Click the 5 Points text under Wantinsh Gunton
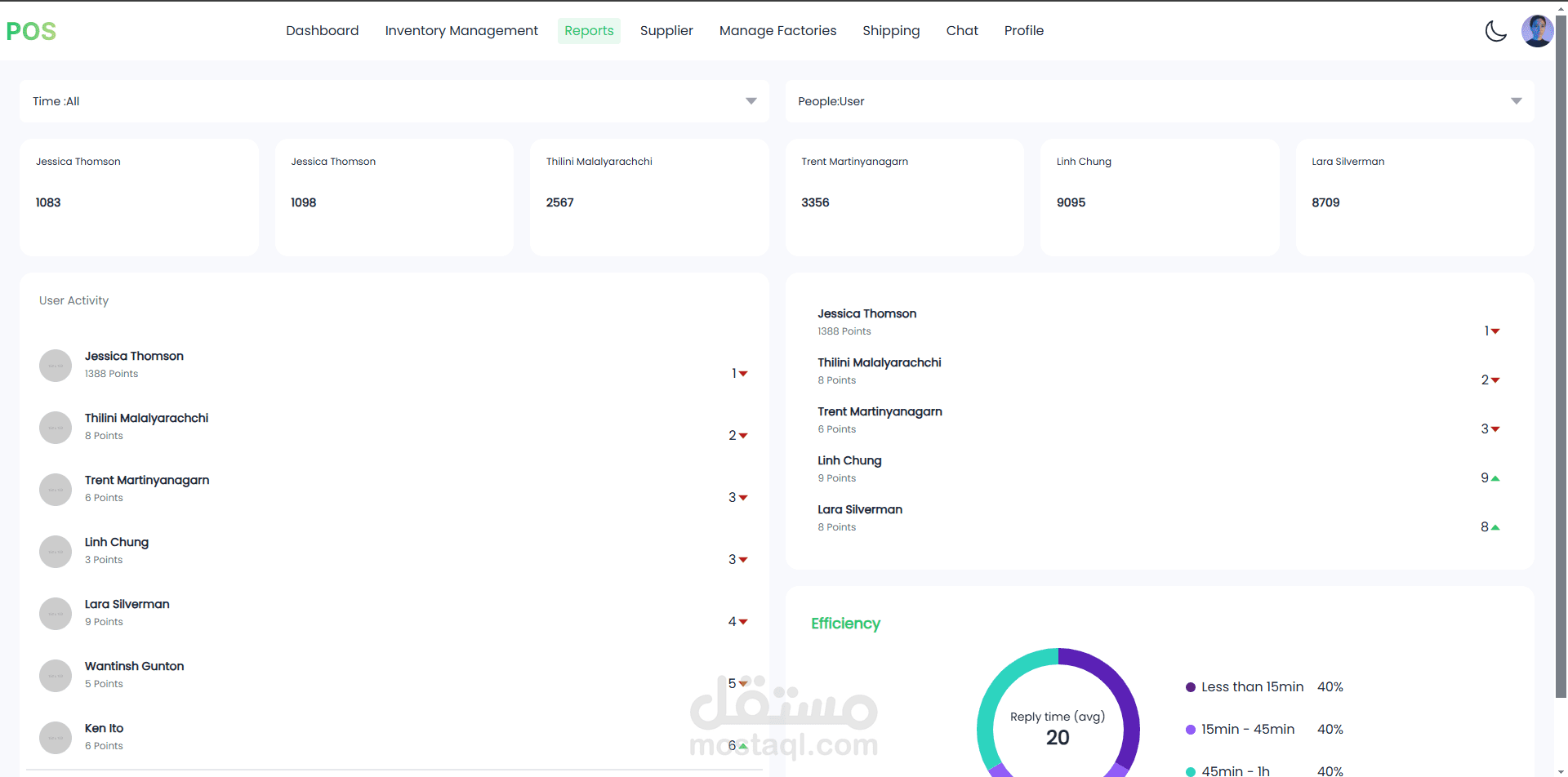 [x=104, y=684]
